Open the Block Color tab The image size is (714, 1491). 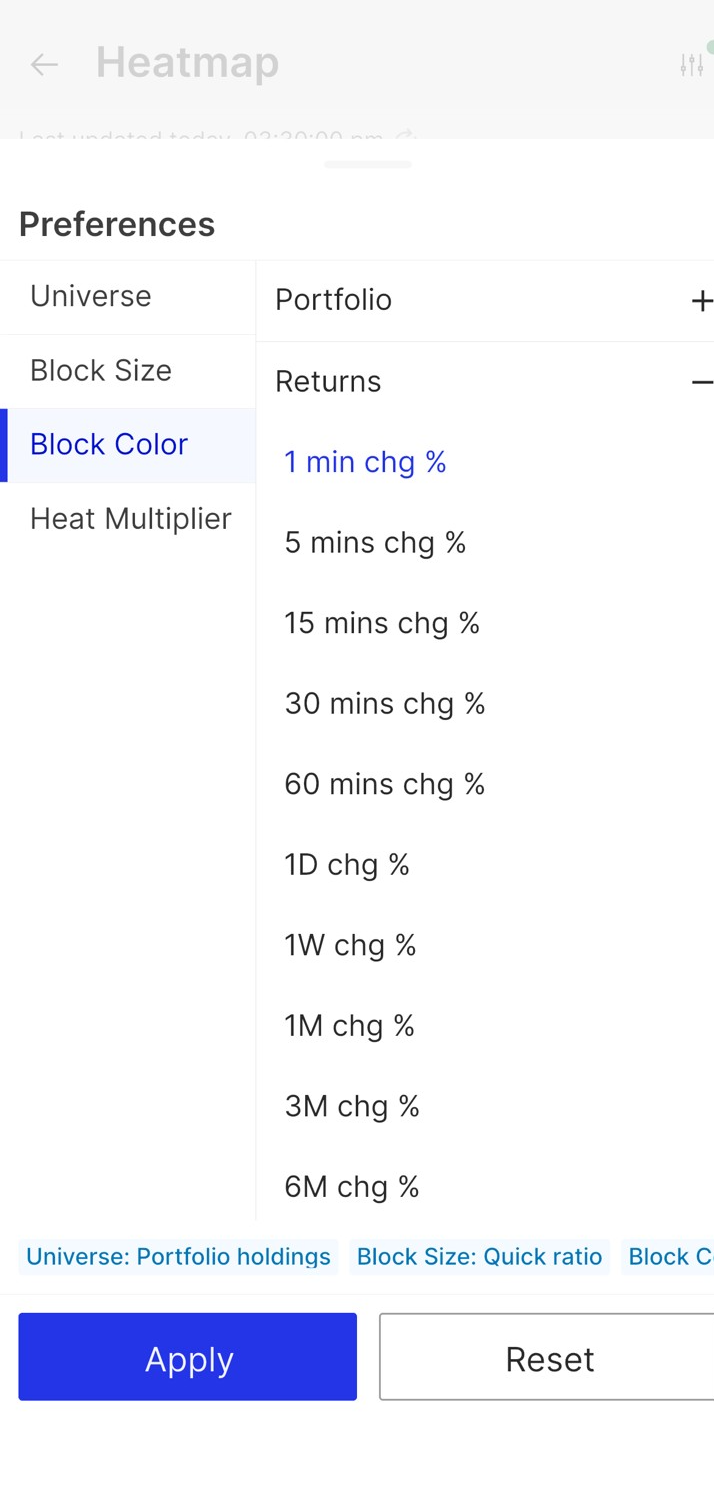[109, 445]
